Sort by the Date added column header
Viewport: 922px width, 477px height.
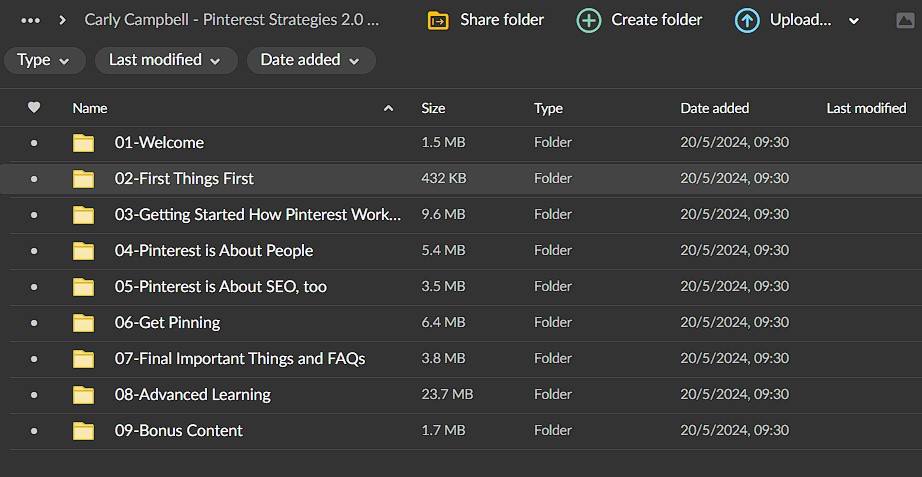click(714, 108)
